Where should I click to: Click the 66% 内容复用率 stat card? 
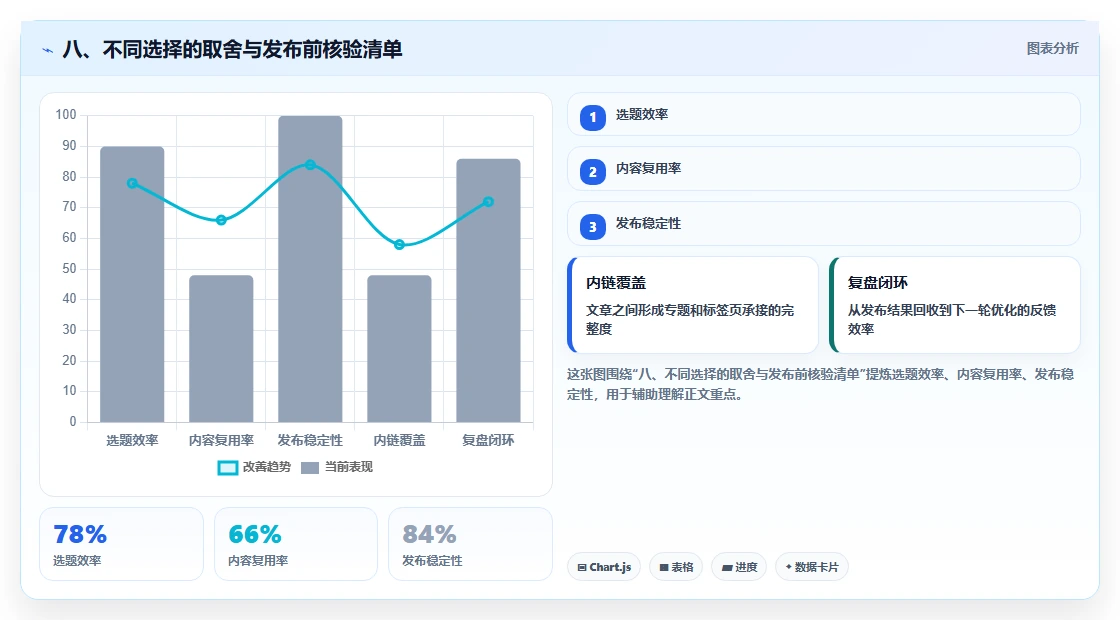coord(296,544)
